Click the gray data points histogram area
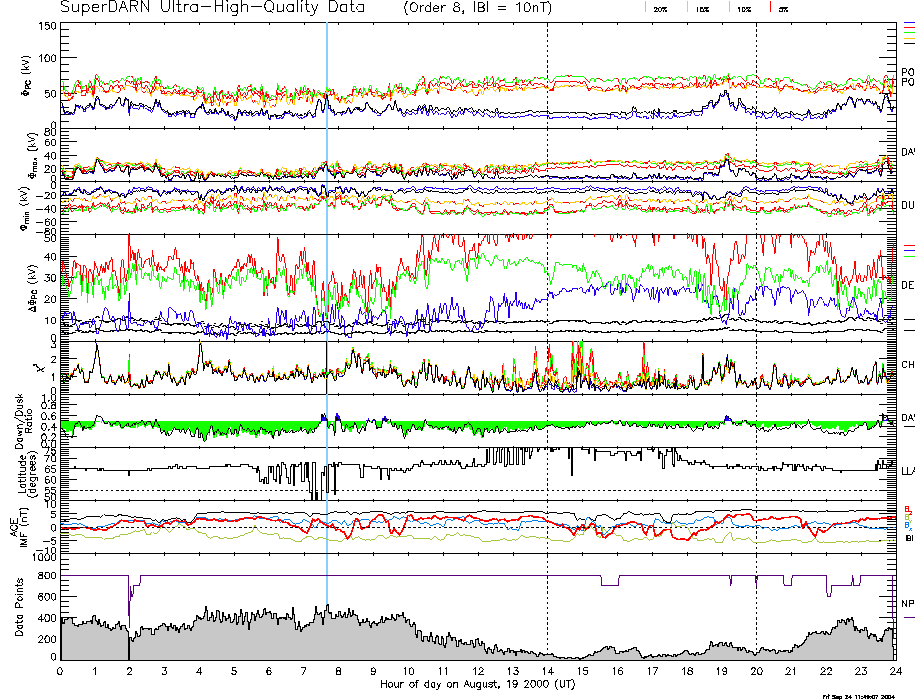 point(250,640)
